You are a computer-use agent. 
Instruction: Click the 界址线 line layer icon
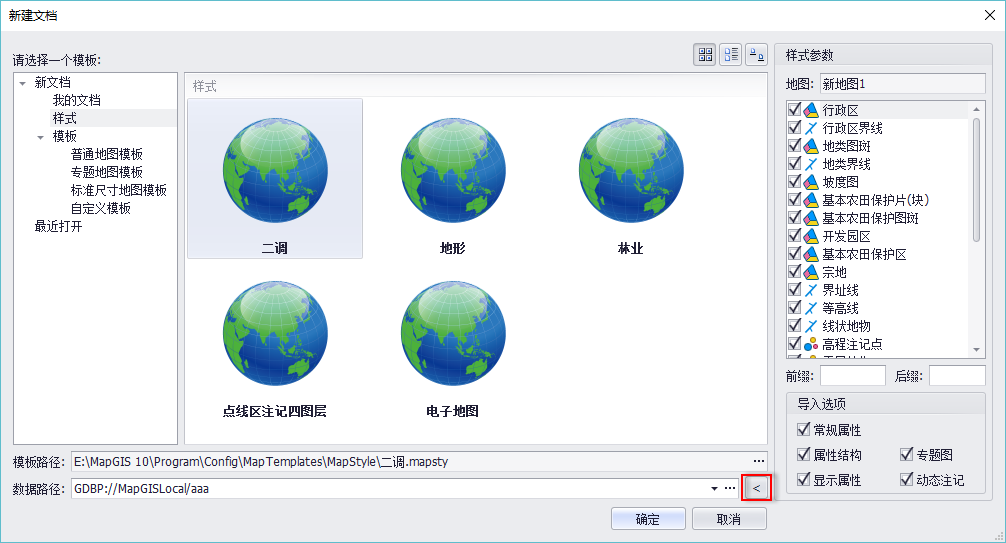pyautogui.click(x=811, y=290)
